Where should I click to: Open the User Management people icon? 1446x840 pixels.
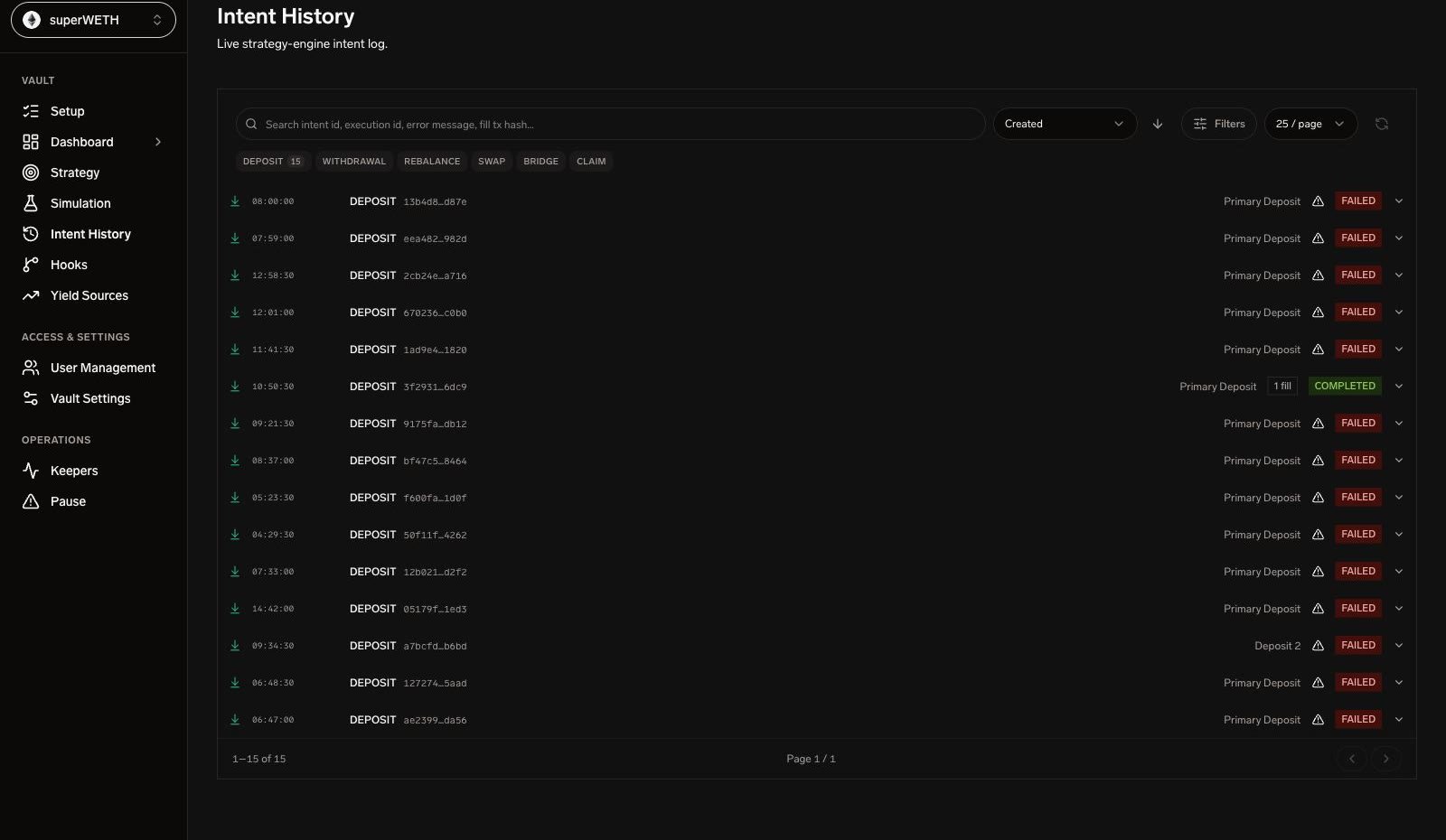[x=31, y=368]
